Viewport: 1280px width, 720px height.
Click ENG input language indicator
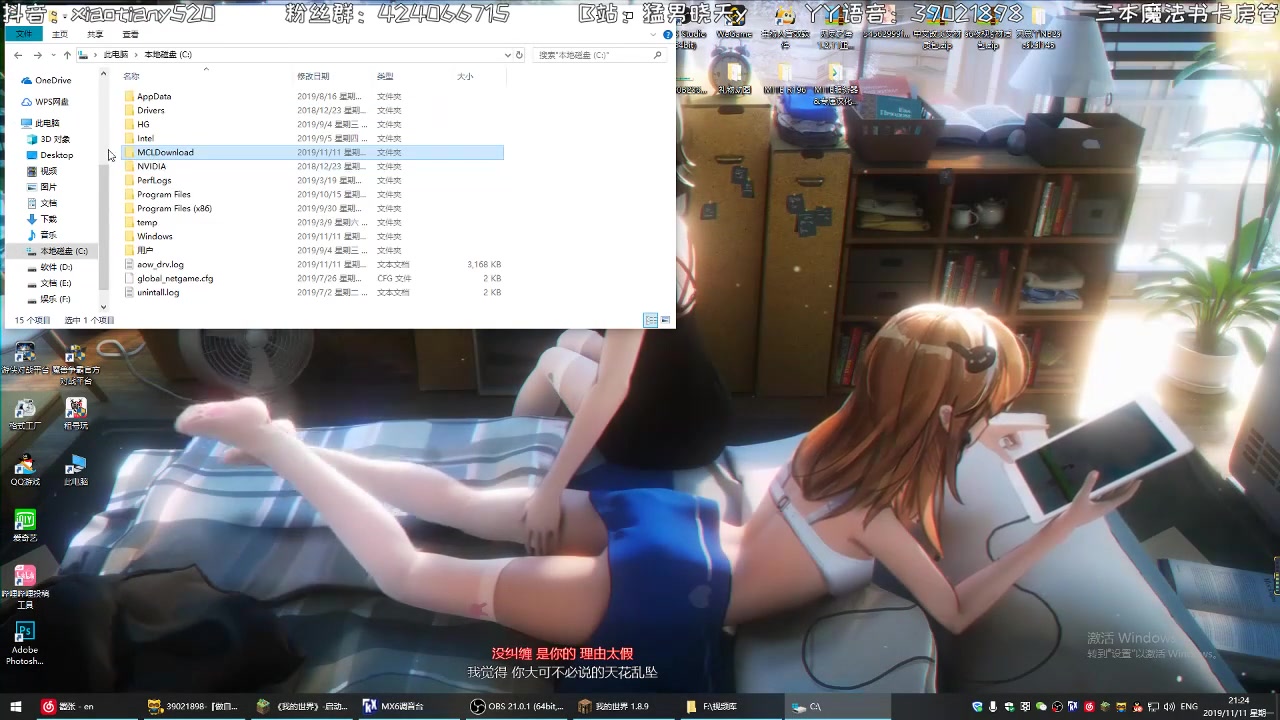tap(1189, 707)
